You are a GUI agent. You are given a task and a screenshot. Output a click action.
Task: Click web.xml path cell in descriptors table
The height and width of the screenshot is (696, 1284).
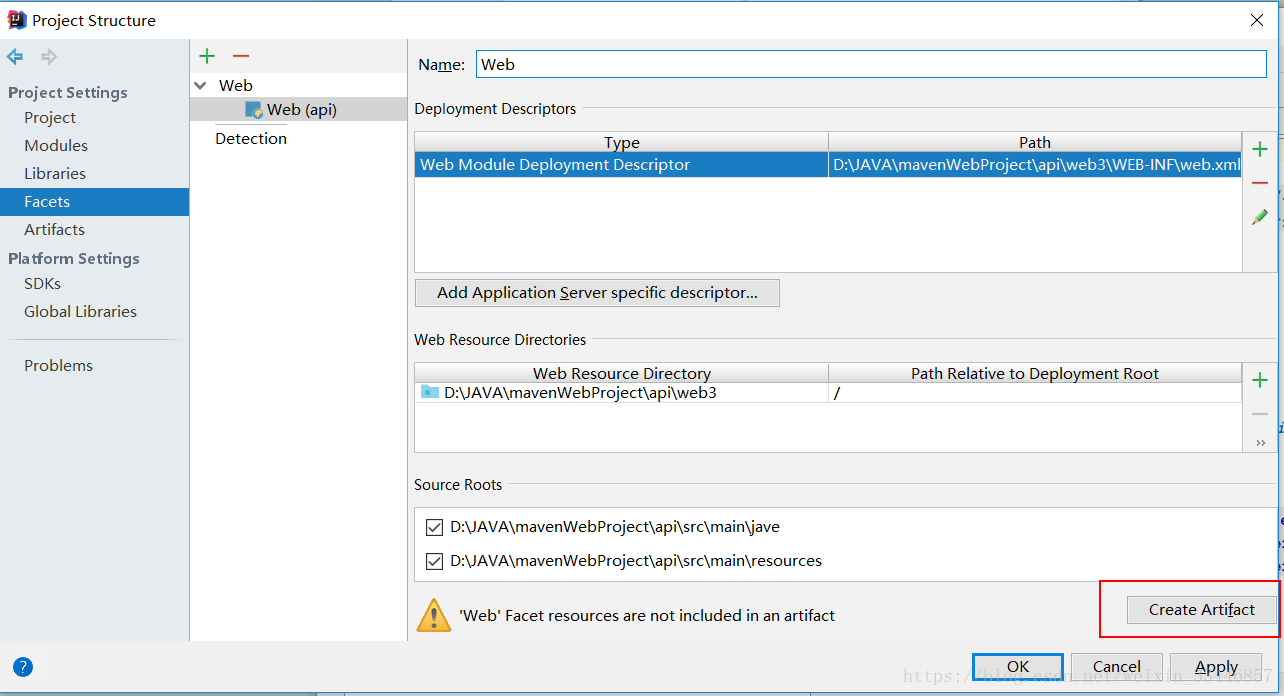point(1035,164)
